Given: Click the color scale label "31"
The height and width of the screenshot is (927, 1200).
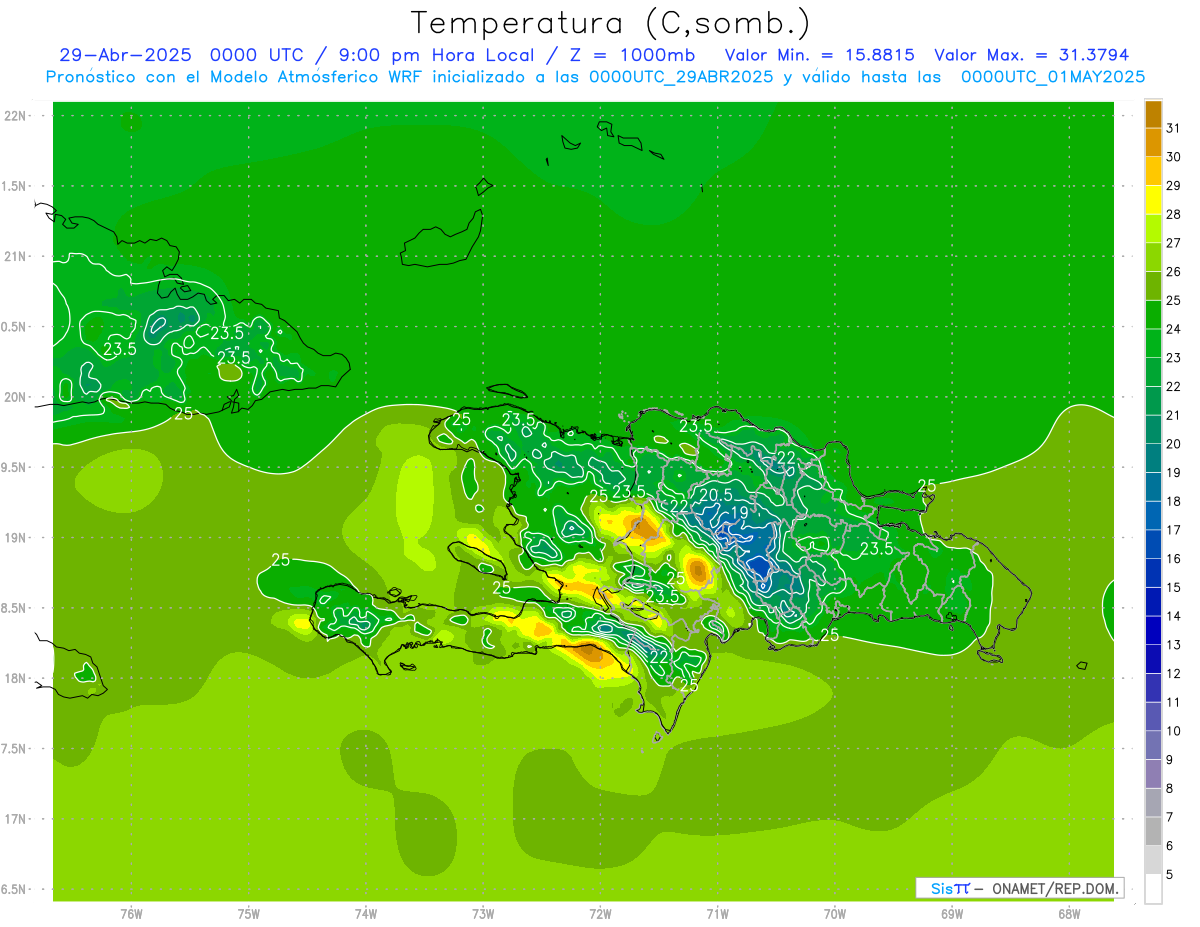Looking at the screenshot, I should tap(1173, 128).
